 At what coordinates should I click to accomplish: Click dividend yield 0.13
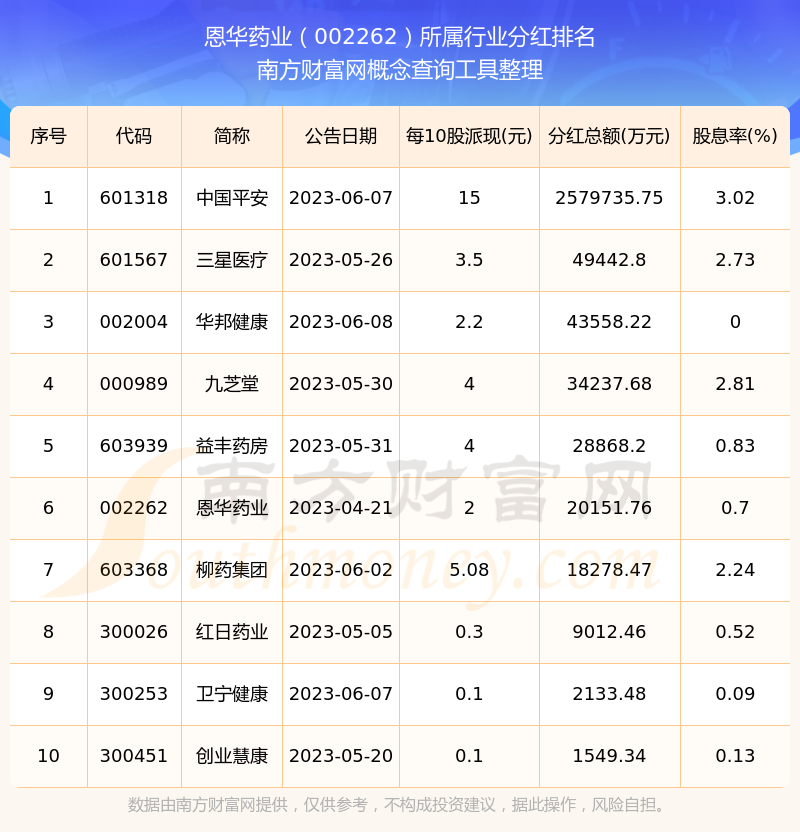[x=735, y=757]
